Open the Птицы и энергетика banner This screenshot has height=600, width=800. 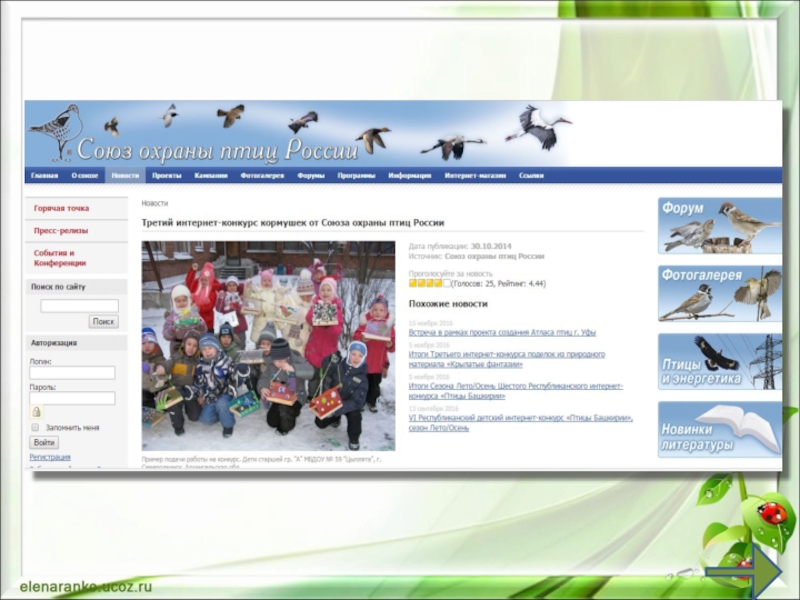click(x=719, y=361)
